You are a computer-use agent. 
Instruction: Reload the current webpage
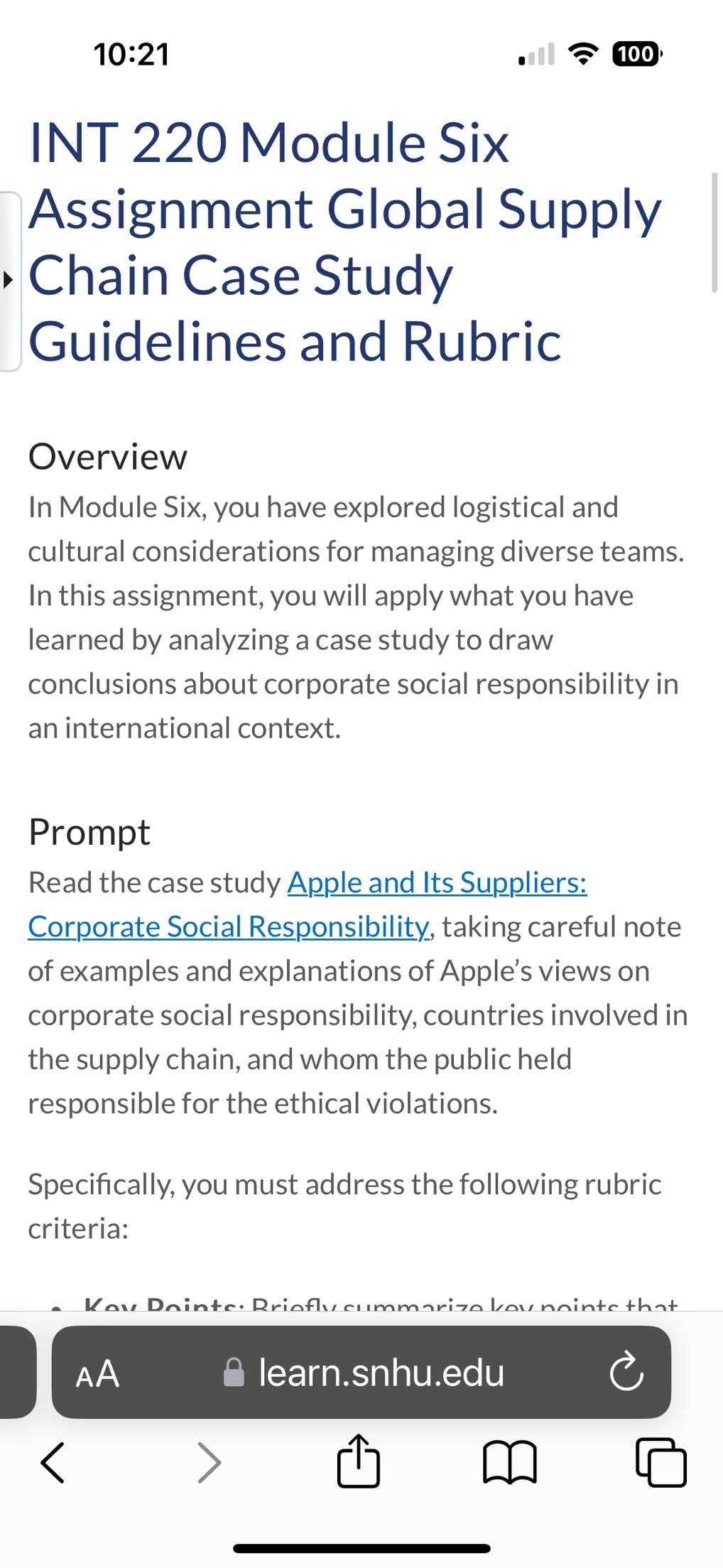[627, 1373]
